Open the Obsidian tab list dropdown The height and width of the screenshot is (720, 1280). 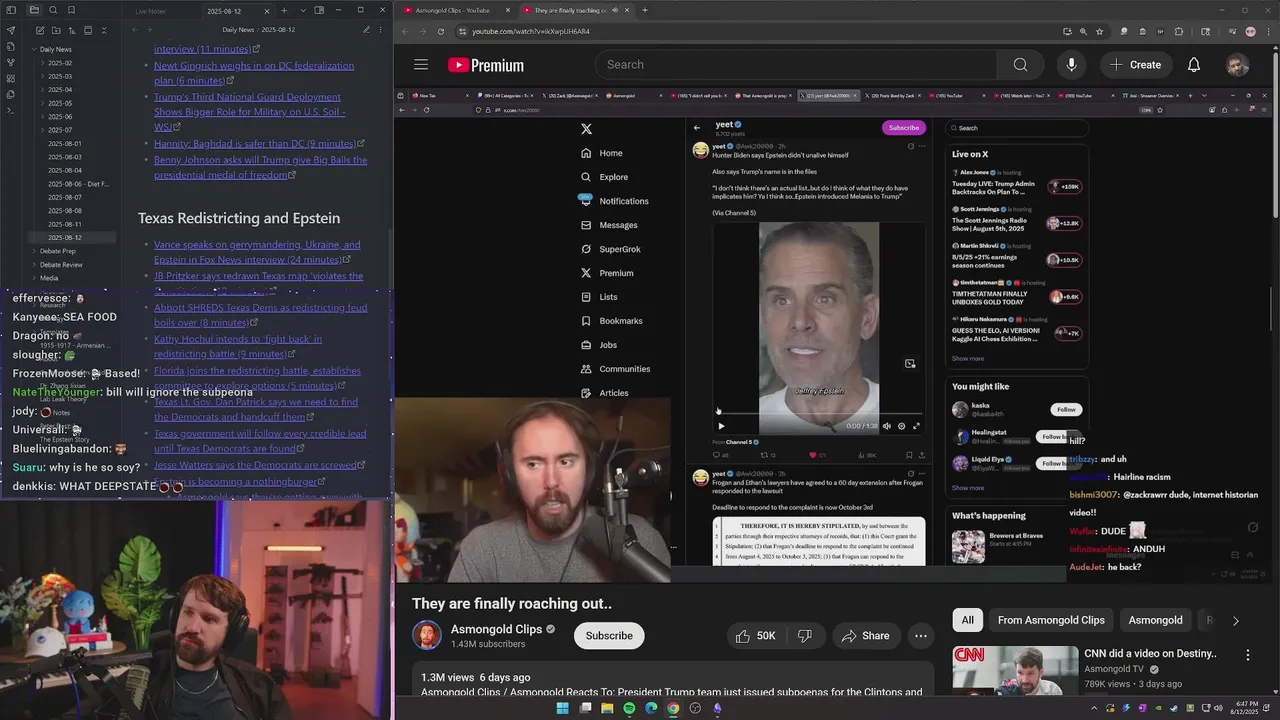pos(301,11)
